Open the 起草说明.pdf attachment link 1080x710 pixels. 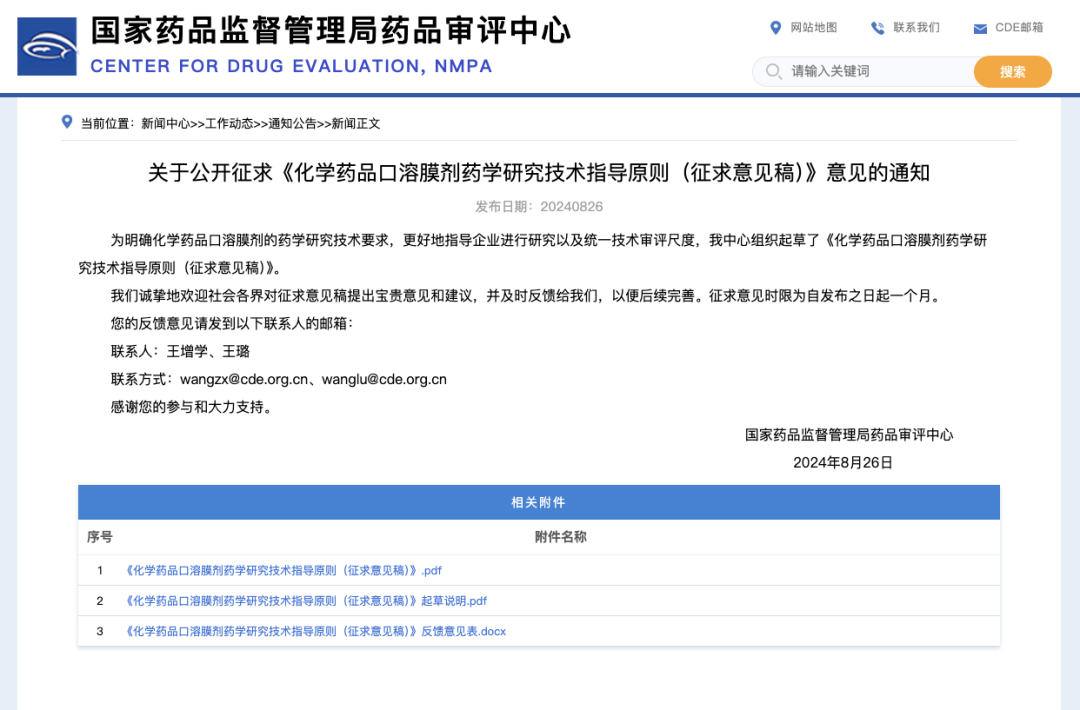click(306, 601)
